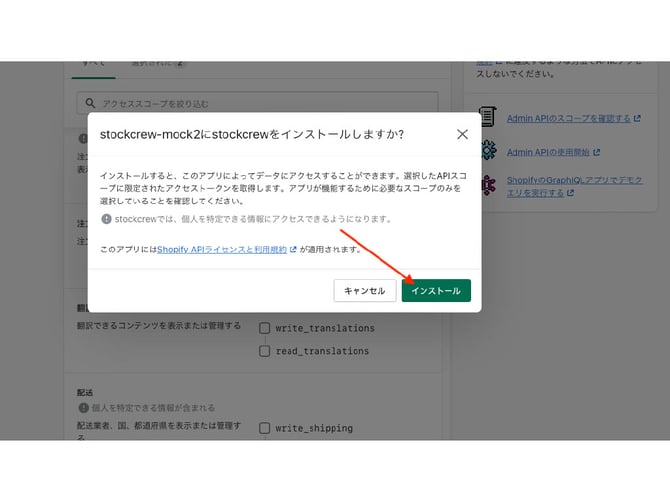
Task: Close the install dialog with the X
Action: [x=462, y=134]
